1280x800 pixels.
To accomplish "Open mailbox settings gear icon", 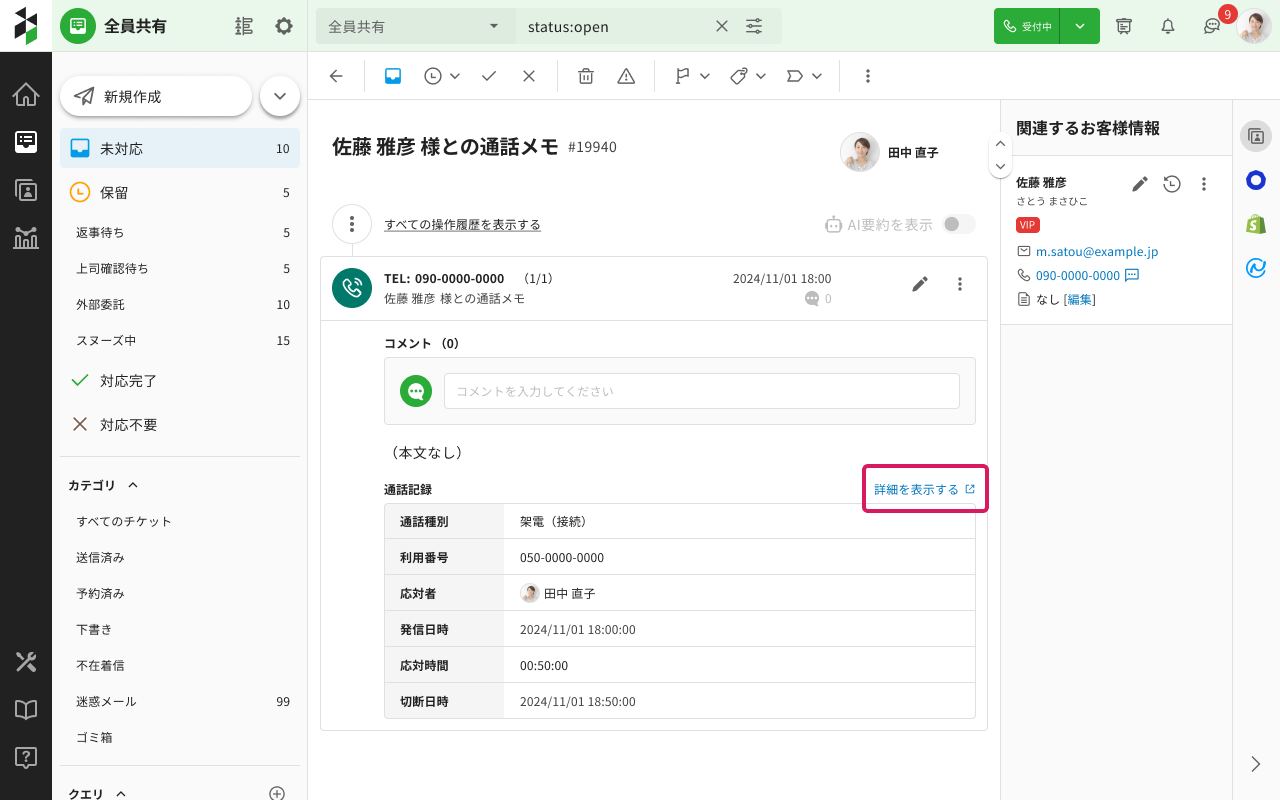I will point(284,26).
